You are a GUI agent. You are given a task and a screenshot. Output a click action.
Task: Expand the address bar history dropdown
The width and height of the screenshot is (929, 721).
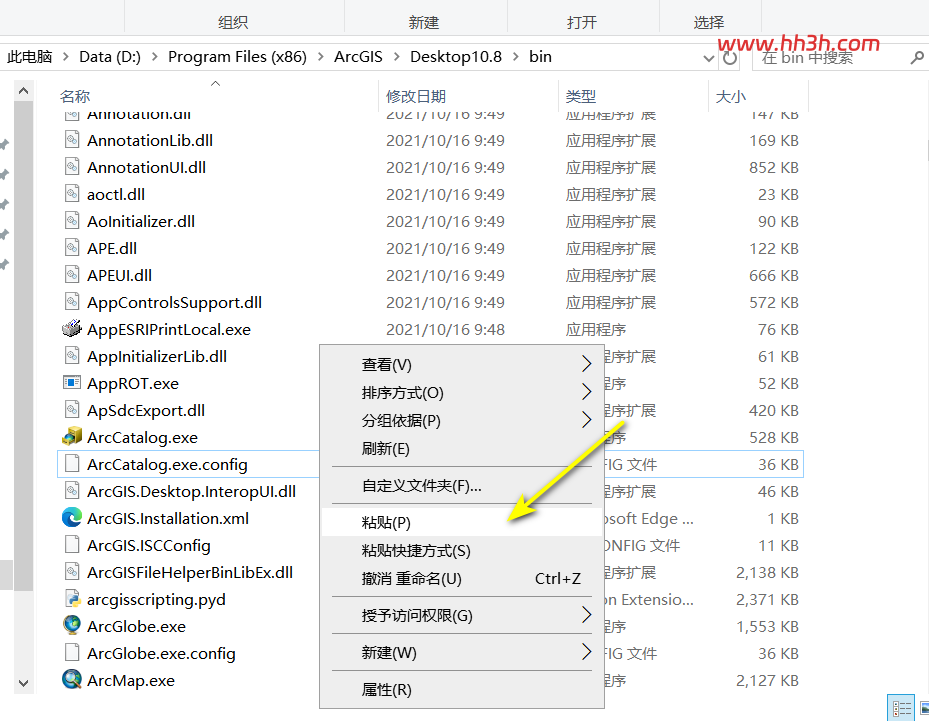[x=708, y=58]
